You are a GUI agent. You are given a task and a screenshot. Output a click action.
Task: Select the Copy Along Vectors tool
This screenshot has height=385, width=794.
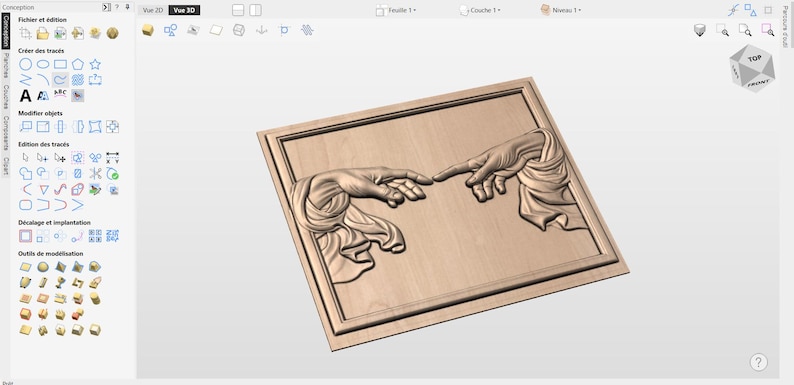77,236
